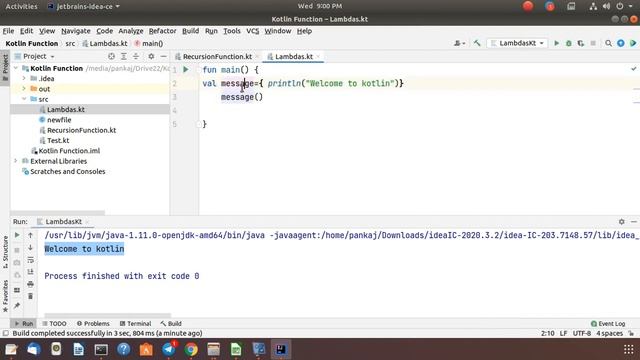Collapse the Kotlin Function root node
The image size is (640, 360).
point(16,68)
